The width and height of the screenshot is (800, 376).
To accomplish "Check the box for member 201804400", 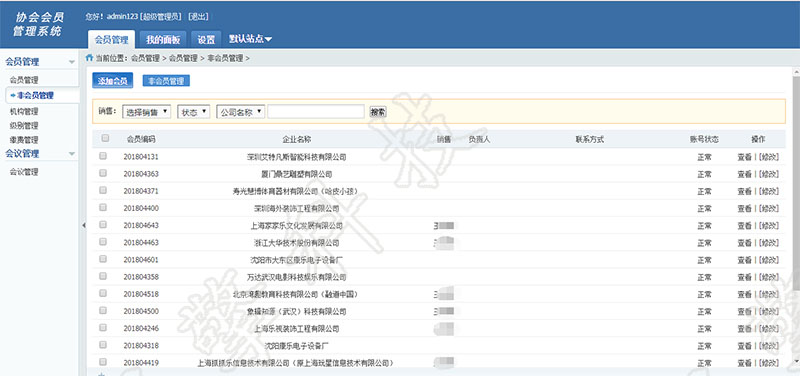I will [103, 207].
